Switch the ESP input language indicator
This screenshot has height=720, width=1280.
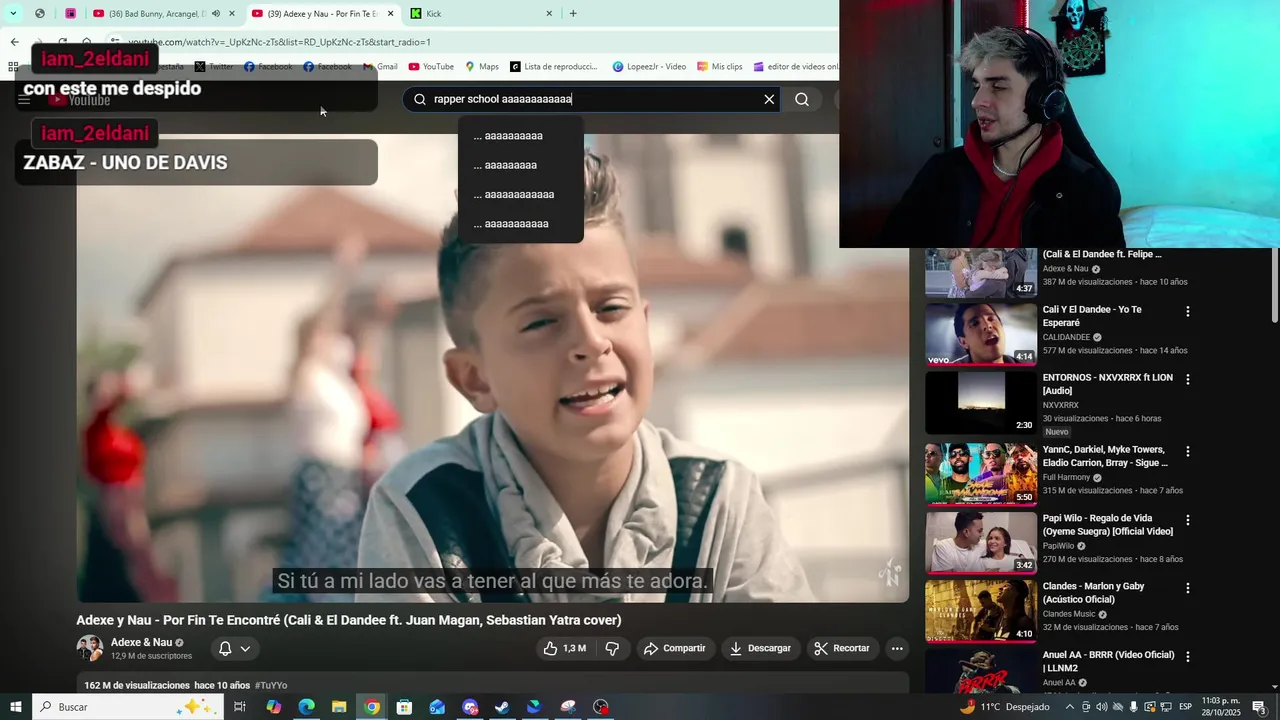(x=1186, y=707)
